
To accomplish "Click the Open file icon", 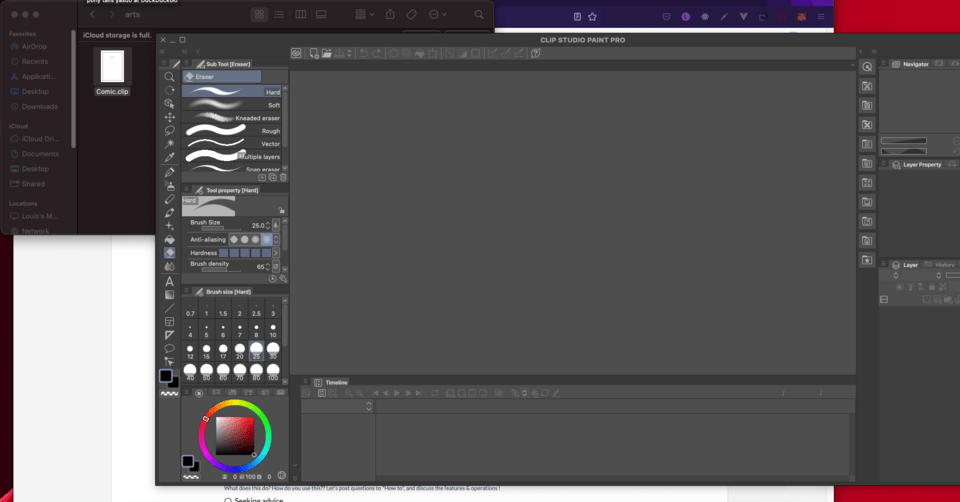I will tap(328, 53).
